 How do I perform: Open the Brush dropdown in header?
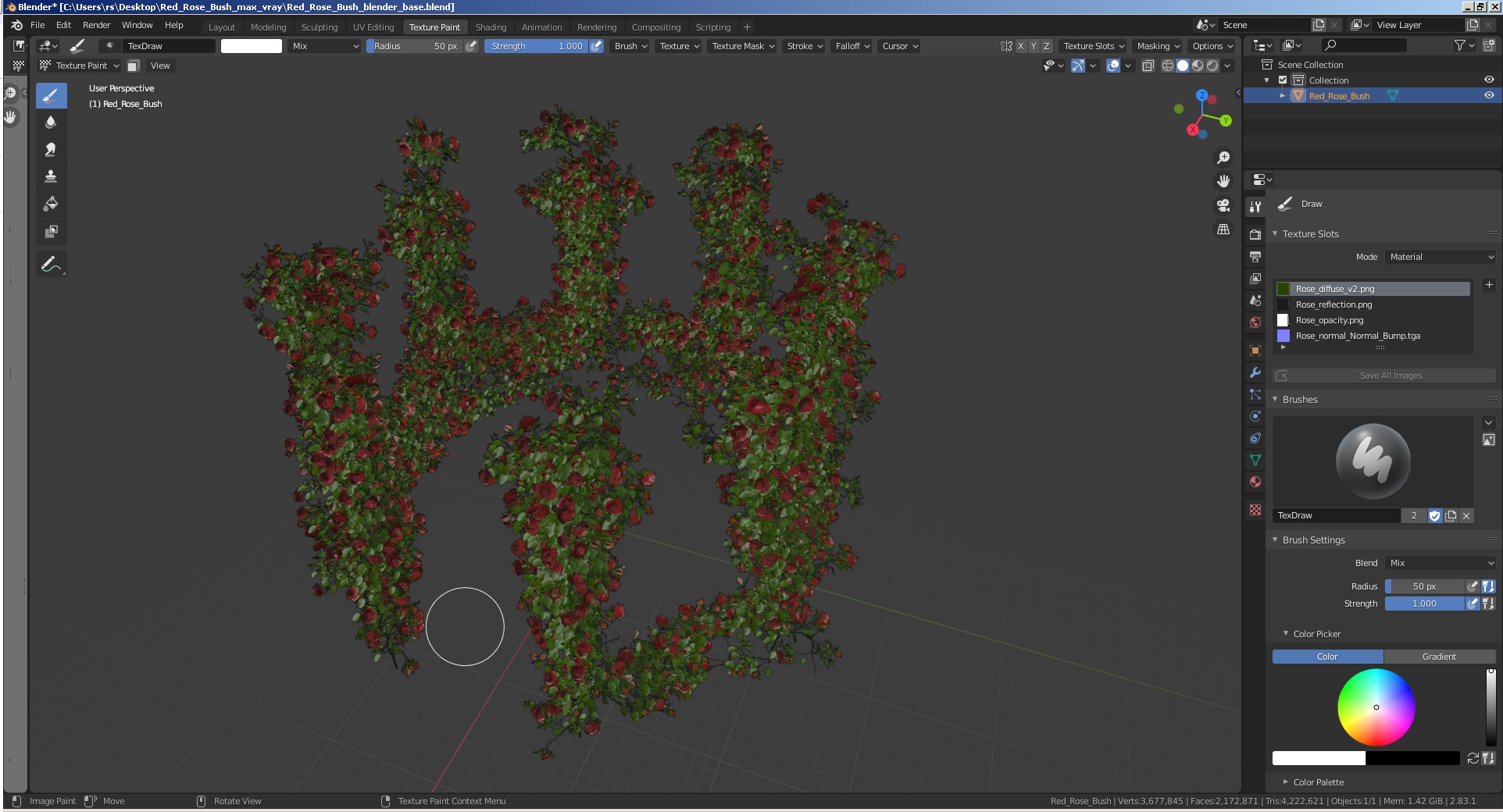tap(630, 46)
